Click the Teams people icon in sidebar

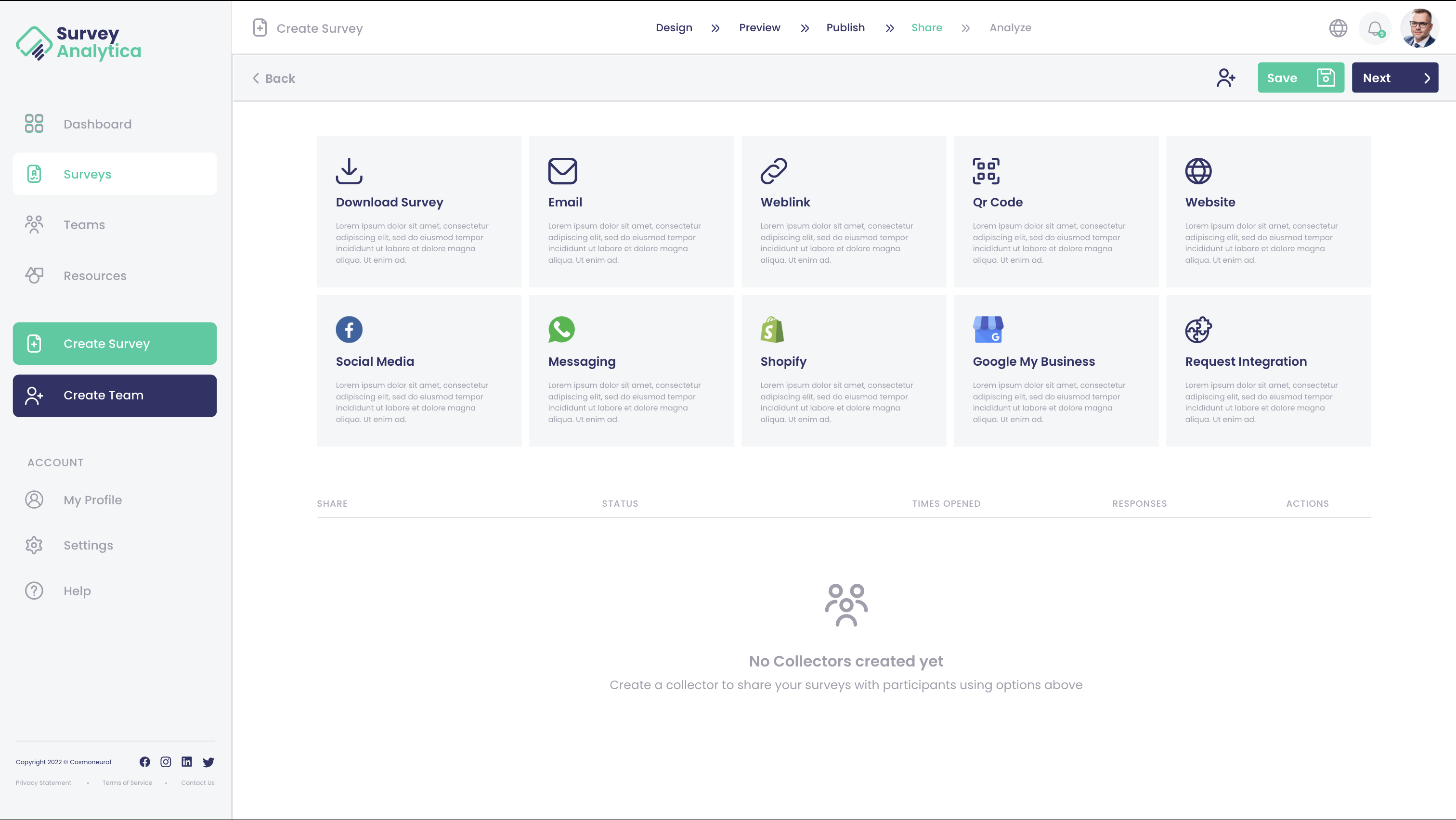pyautogui.click(x=34, y=224)
